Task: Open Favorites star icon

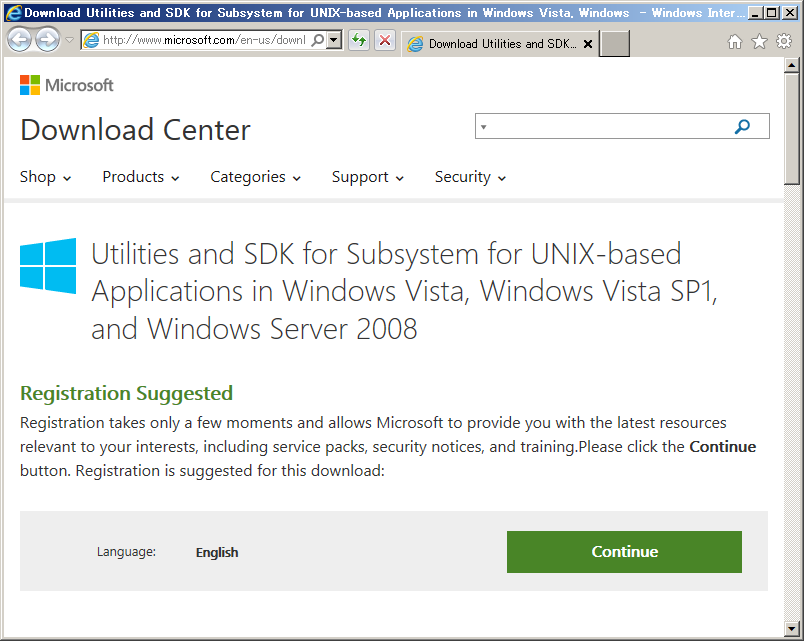Action: coord(759,42)
